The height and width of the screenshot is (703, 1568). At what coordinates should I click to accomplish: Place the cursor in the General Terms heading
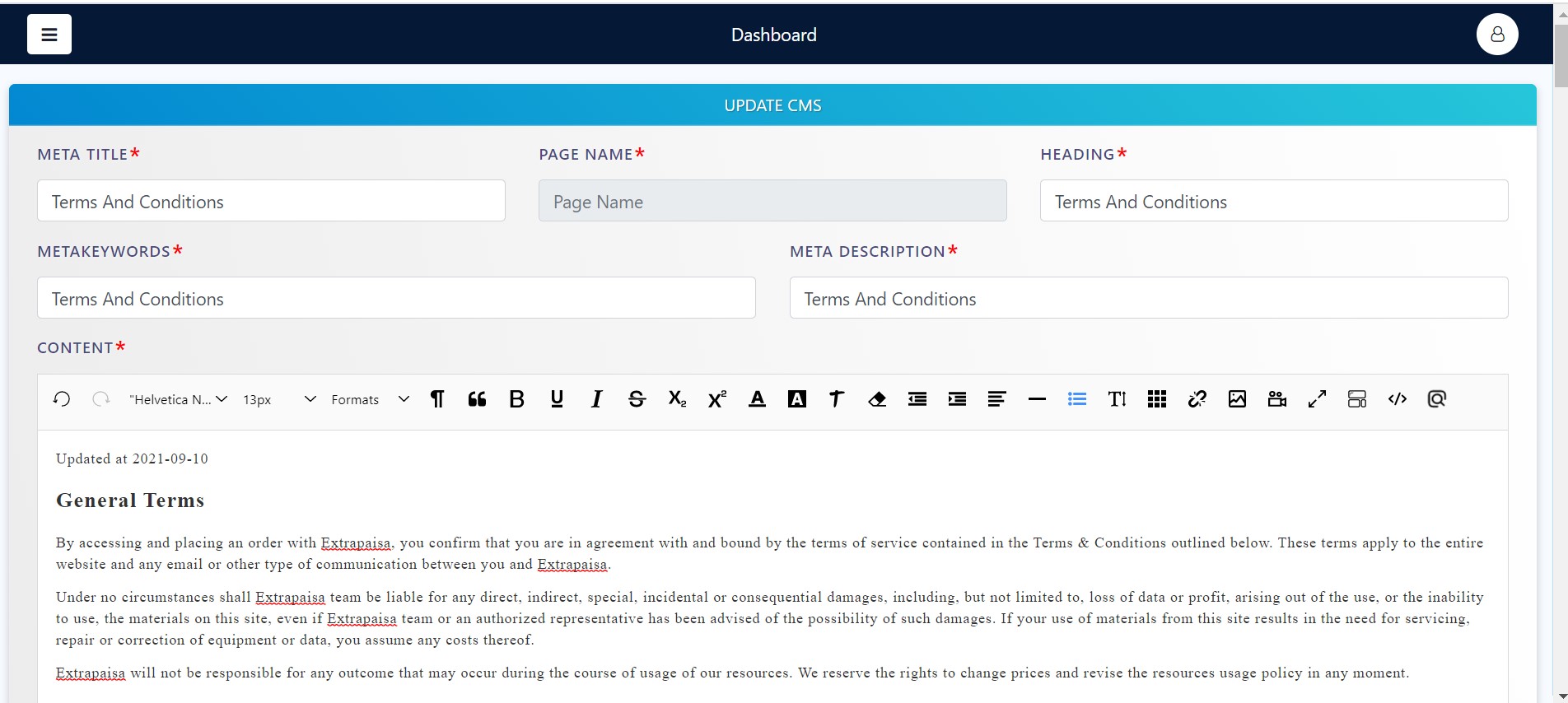pyautogui.click(x=130, y=500)
